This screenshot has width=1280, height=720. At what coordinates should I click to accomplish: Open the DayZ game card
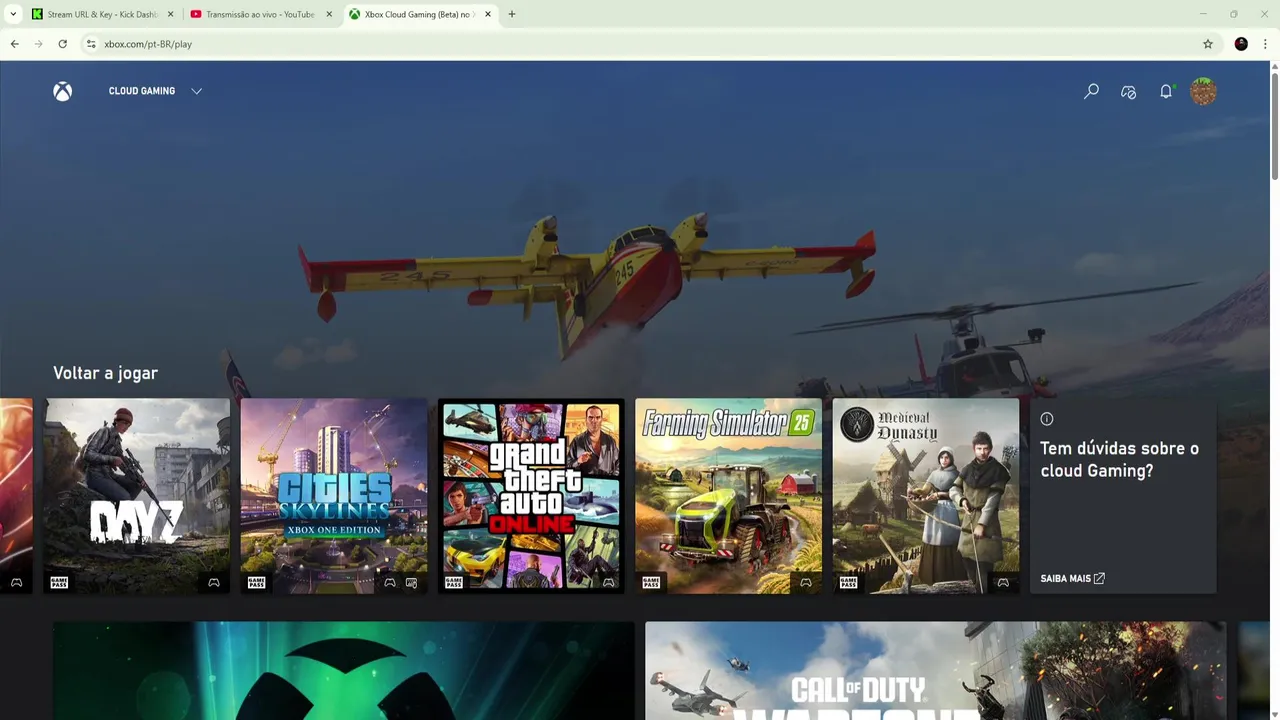[137, 496]
